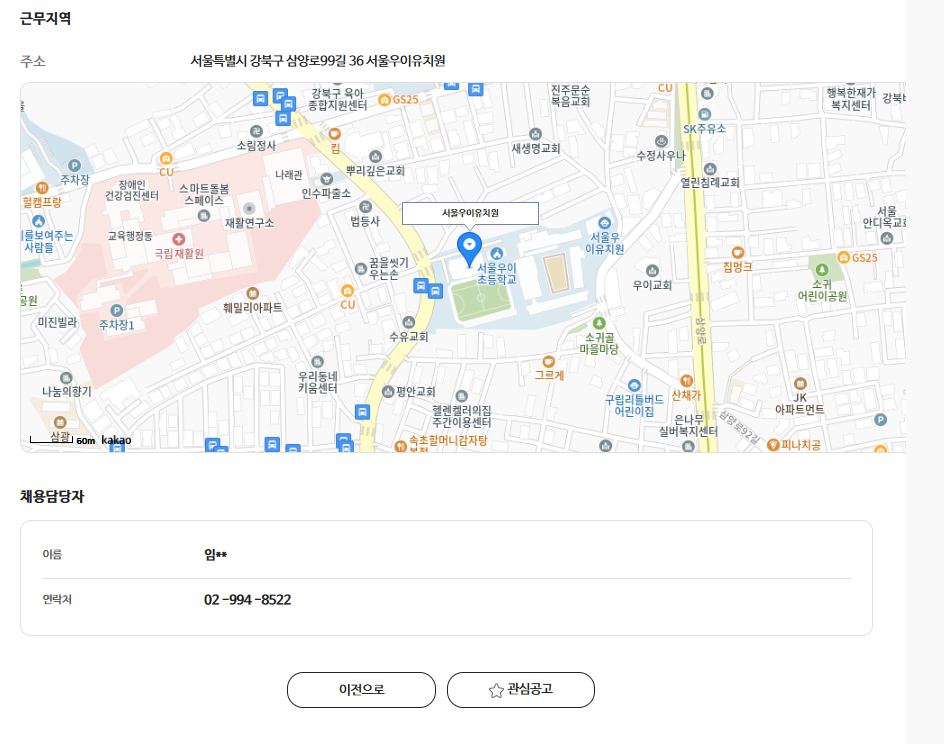The width and height of the screenshot is (944, 744).
Task: Select the 집멍크 shop icon
Action: pyautogui.click(x=737, y=253)
